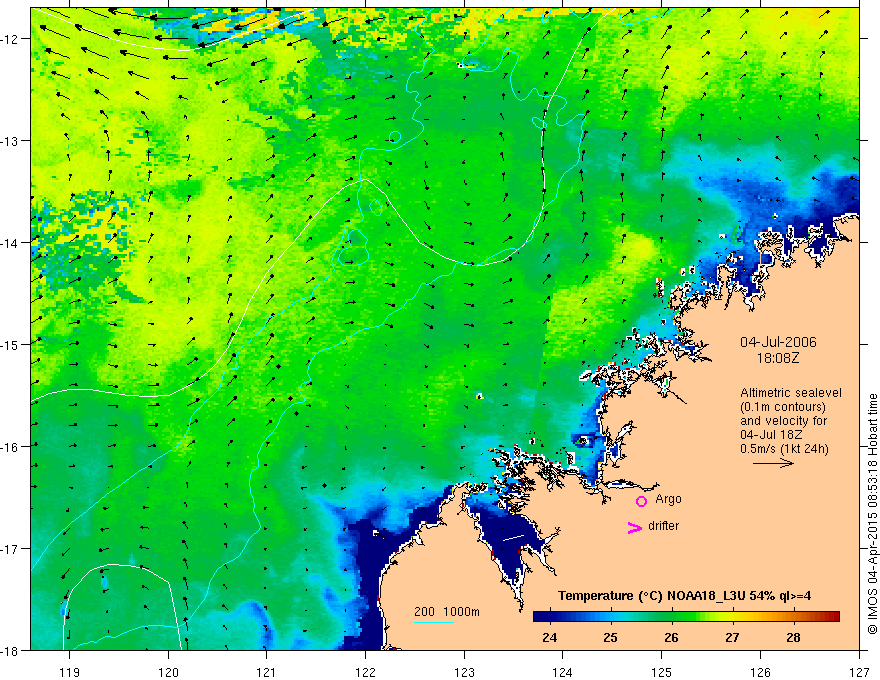Screen dimensions: 880x680
Task: Click the colorbar tick label '27'
Action: [x=732, y=638]
